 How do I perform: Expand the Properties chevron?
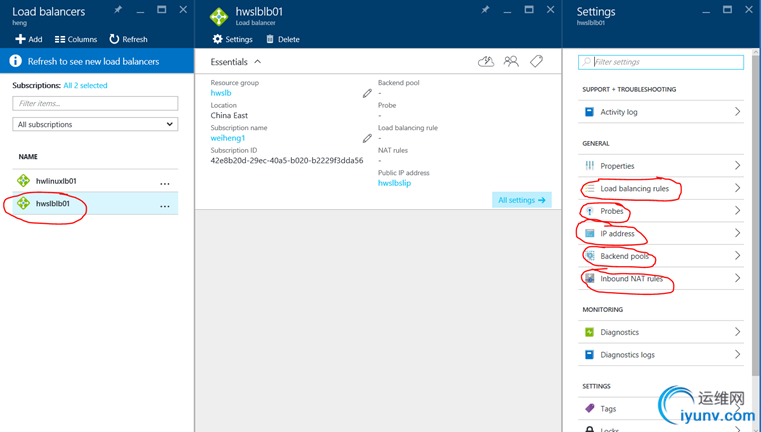coord(737,166)
